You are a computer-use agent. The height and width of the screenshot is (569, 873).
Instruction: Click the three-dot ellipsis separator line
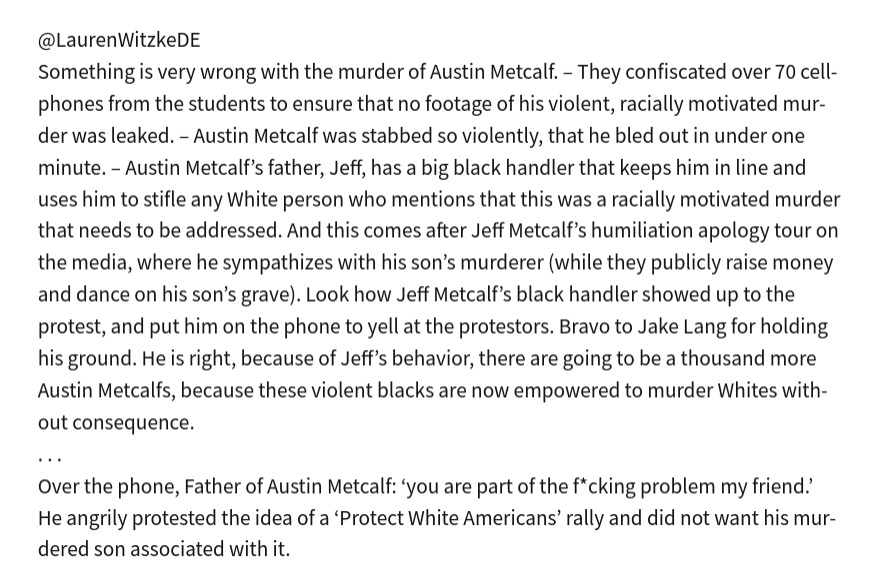[x=50, y=460]
